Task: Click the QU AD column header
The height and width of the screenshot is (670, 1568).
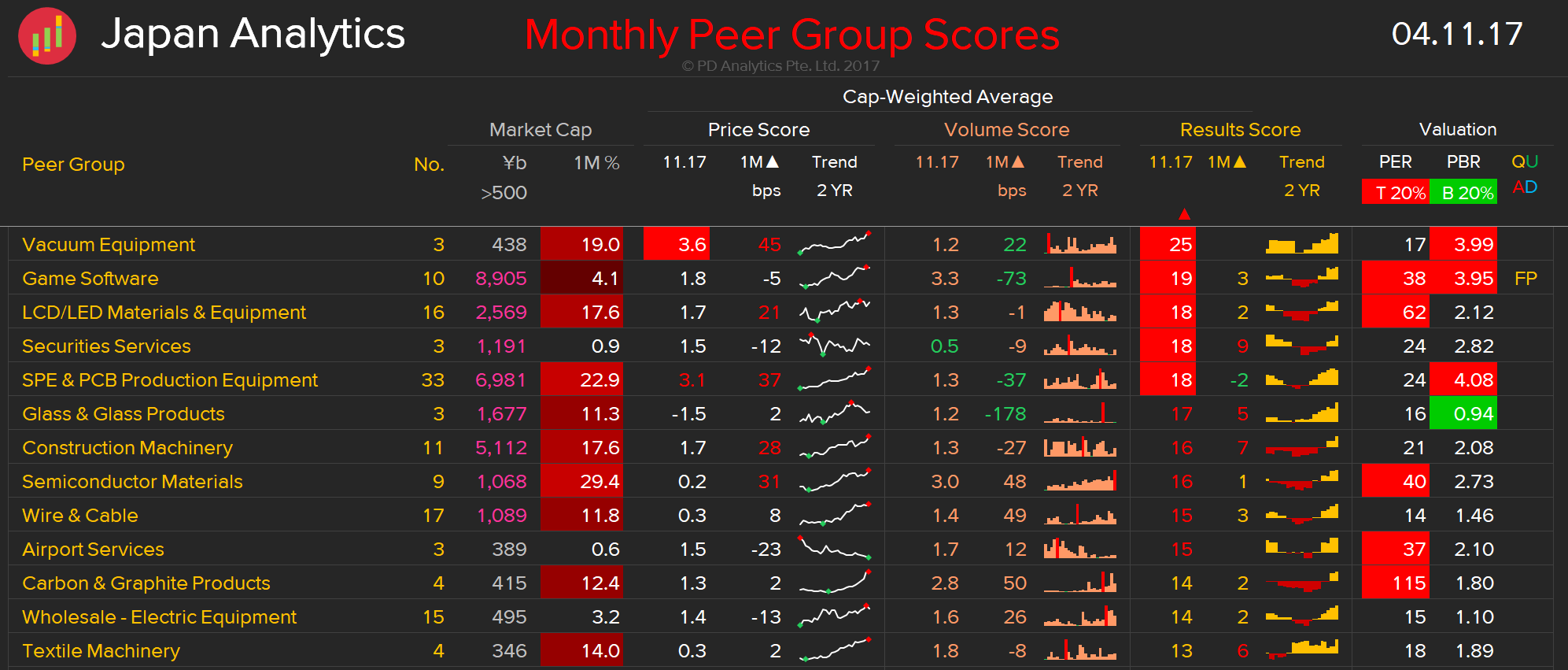Action: pyautogui.click(x=1525, y=175)
